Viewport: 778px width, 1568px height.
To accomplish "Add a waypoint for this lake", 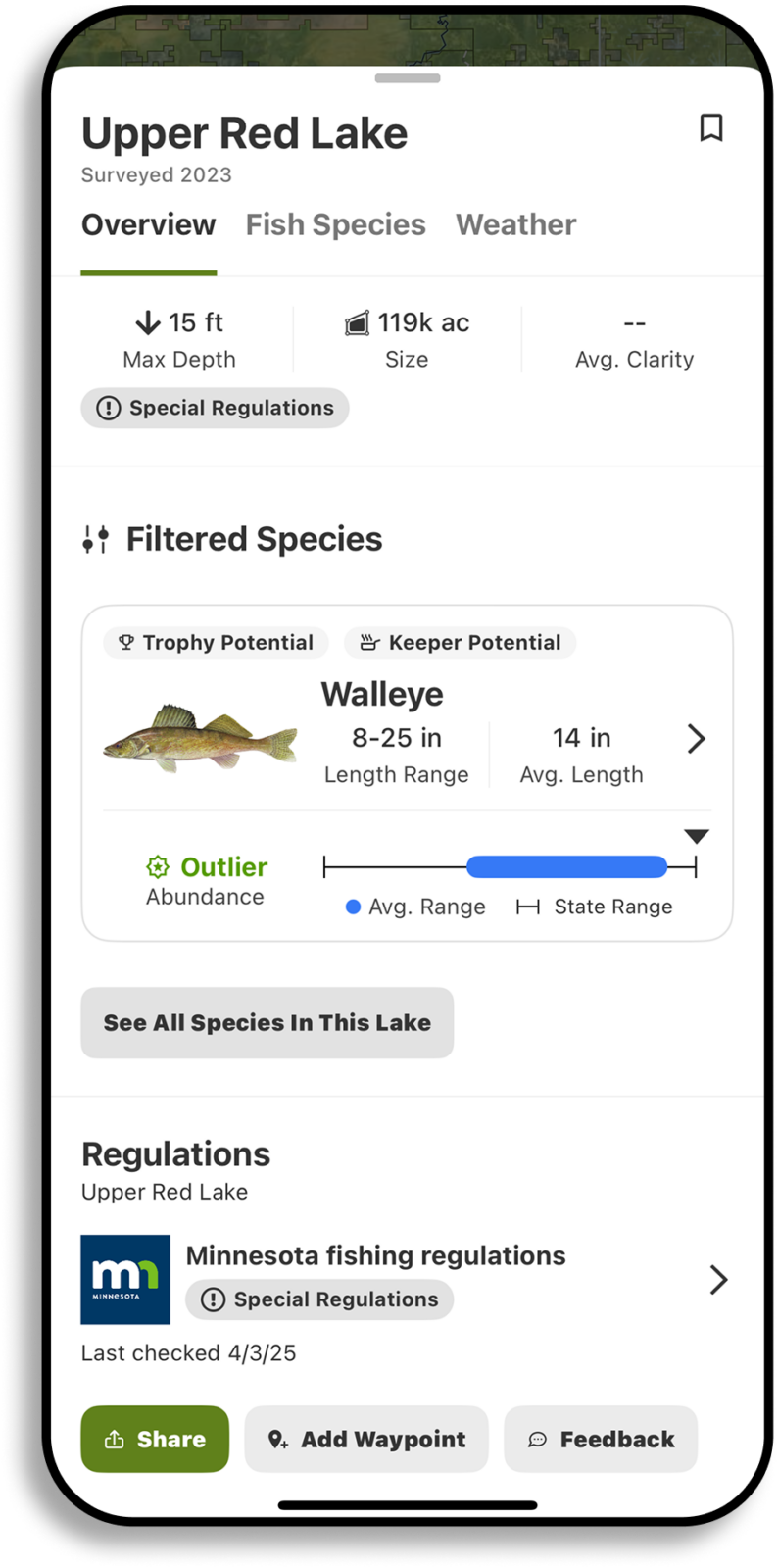I will (x=366, y=1439).
